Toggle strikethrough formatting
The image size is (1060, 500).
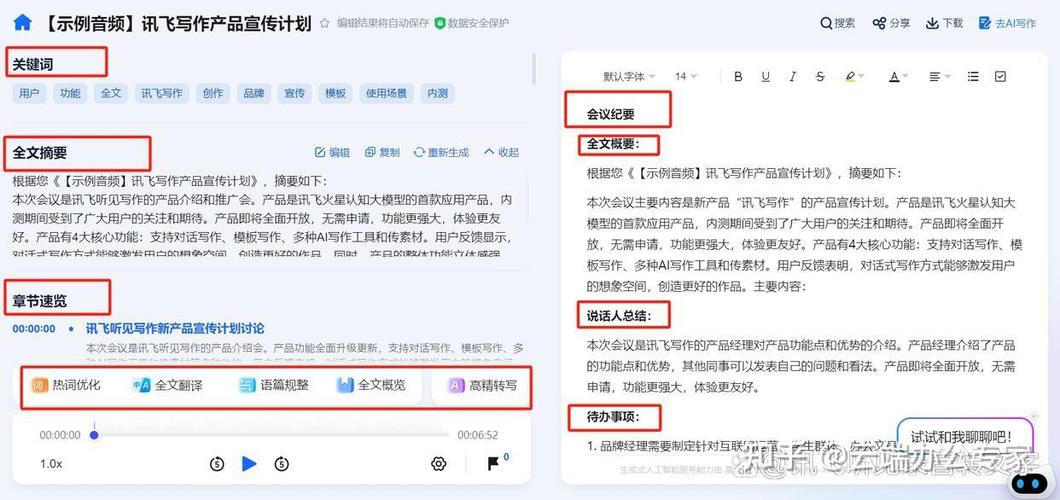click(820, 76)
